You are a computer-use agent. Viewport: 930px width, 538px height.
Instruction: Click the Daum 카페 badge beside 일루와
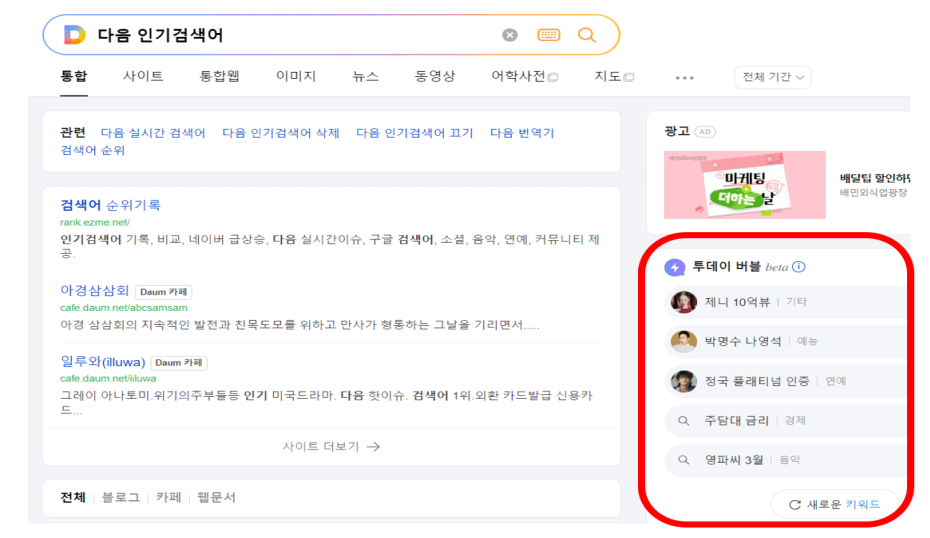179,362
